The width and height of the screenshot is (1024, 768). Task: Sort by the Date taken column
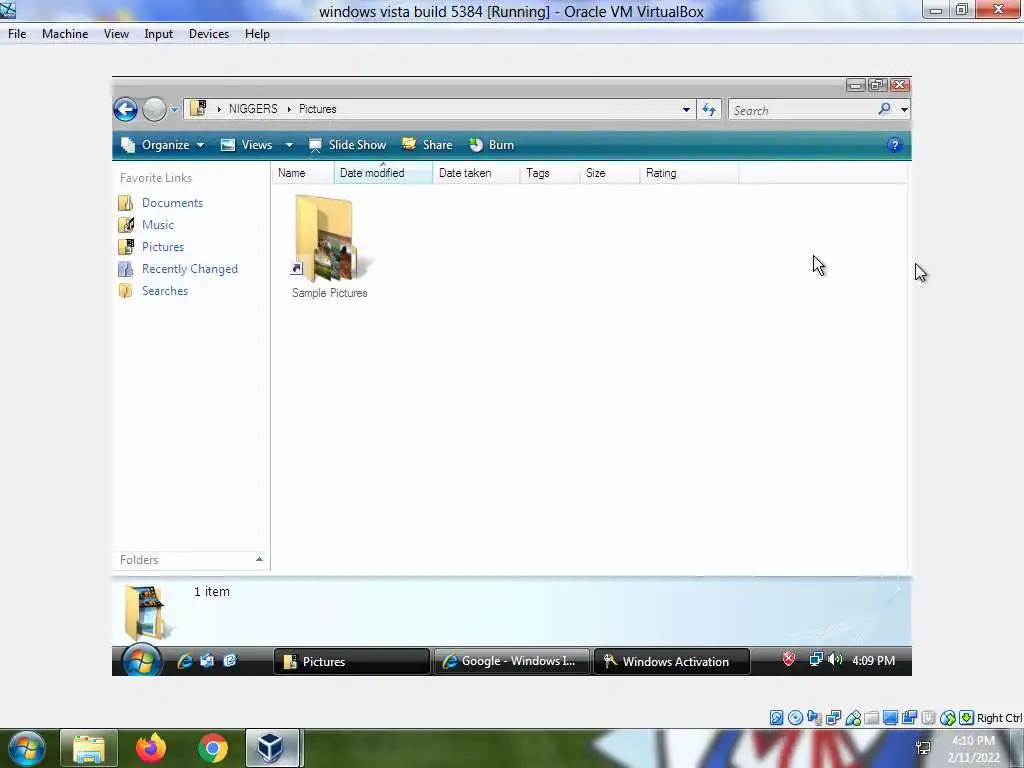pyautogui.click(x=475, y=173)
